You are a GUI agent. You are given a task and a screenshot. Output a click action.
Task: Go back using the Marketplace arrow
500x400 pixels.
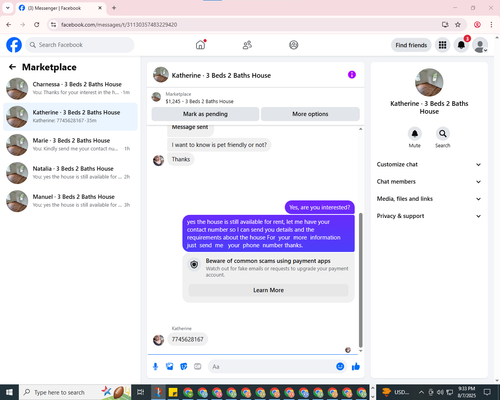[x=12, y=67]
